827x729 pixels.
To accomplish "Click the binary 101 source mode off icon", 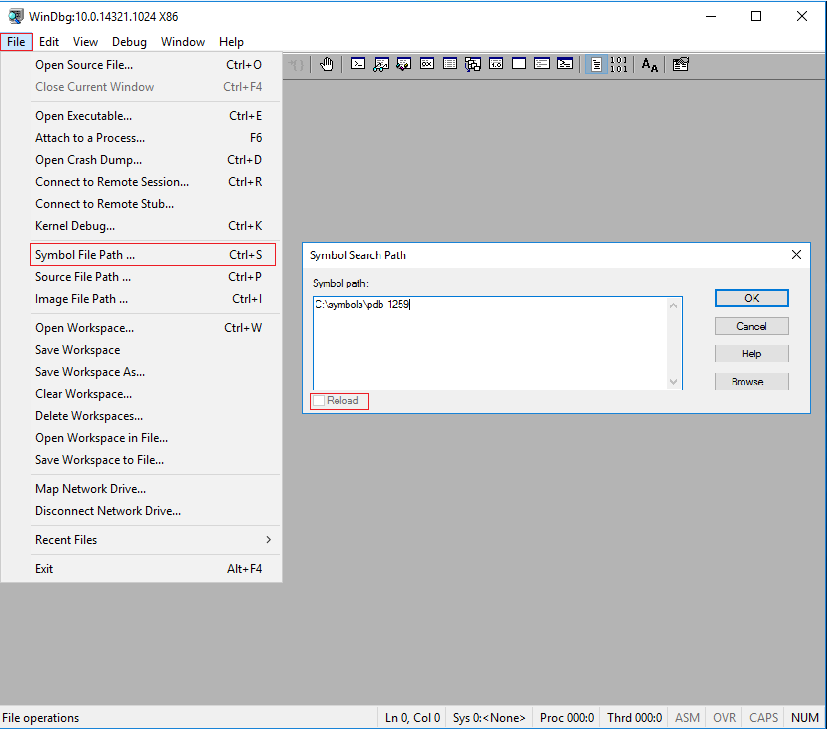I will (x=619, y=64).
